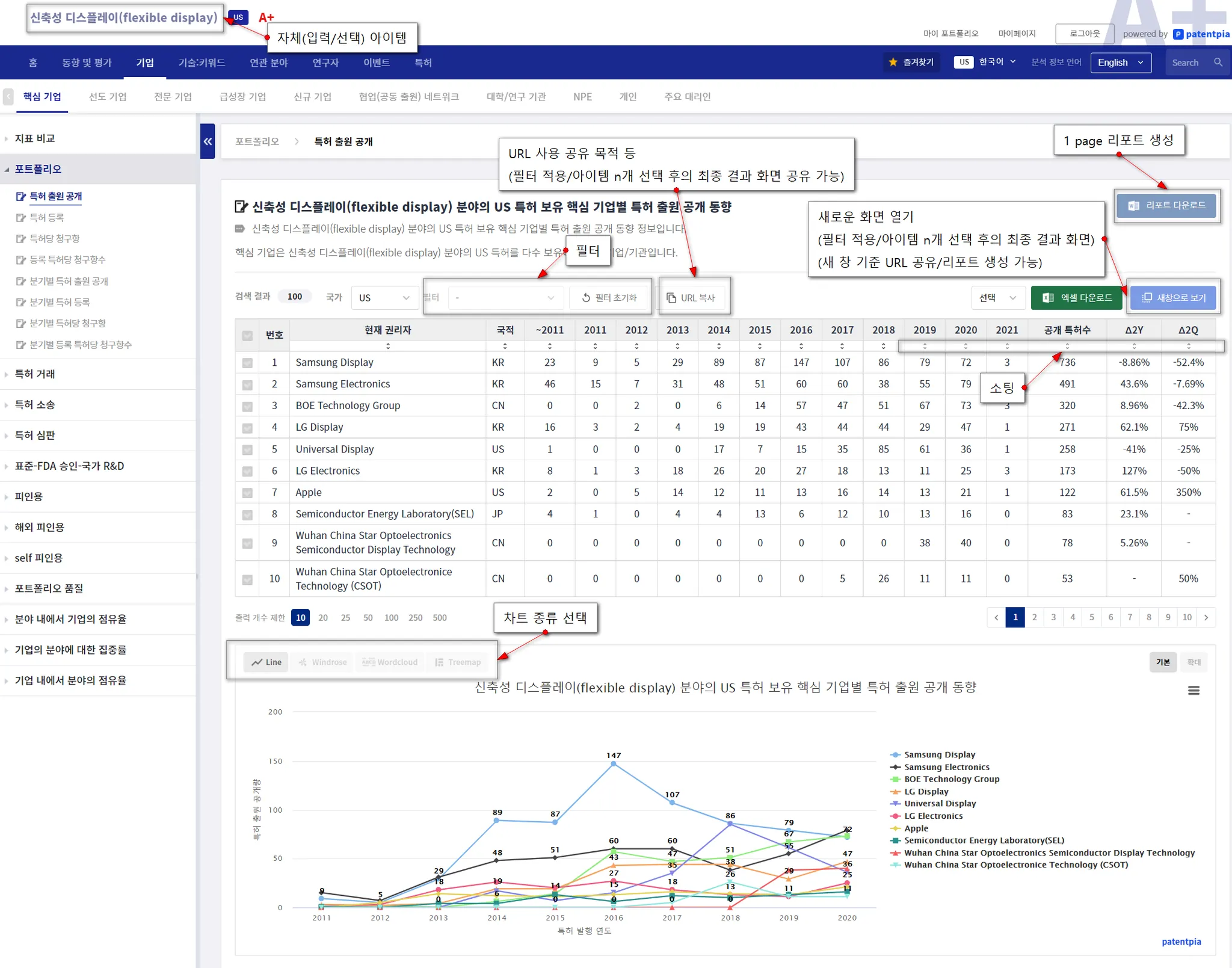
Task: Go to results page 5
Action: pos(1091,617)
